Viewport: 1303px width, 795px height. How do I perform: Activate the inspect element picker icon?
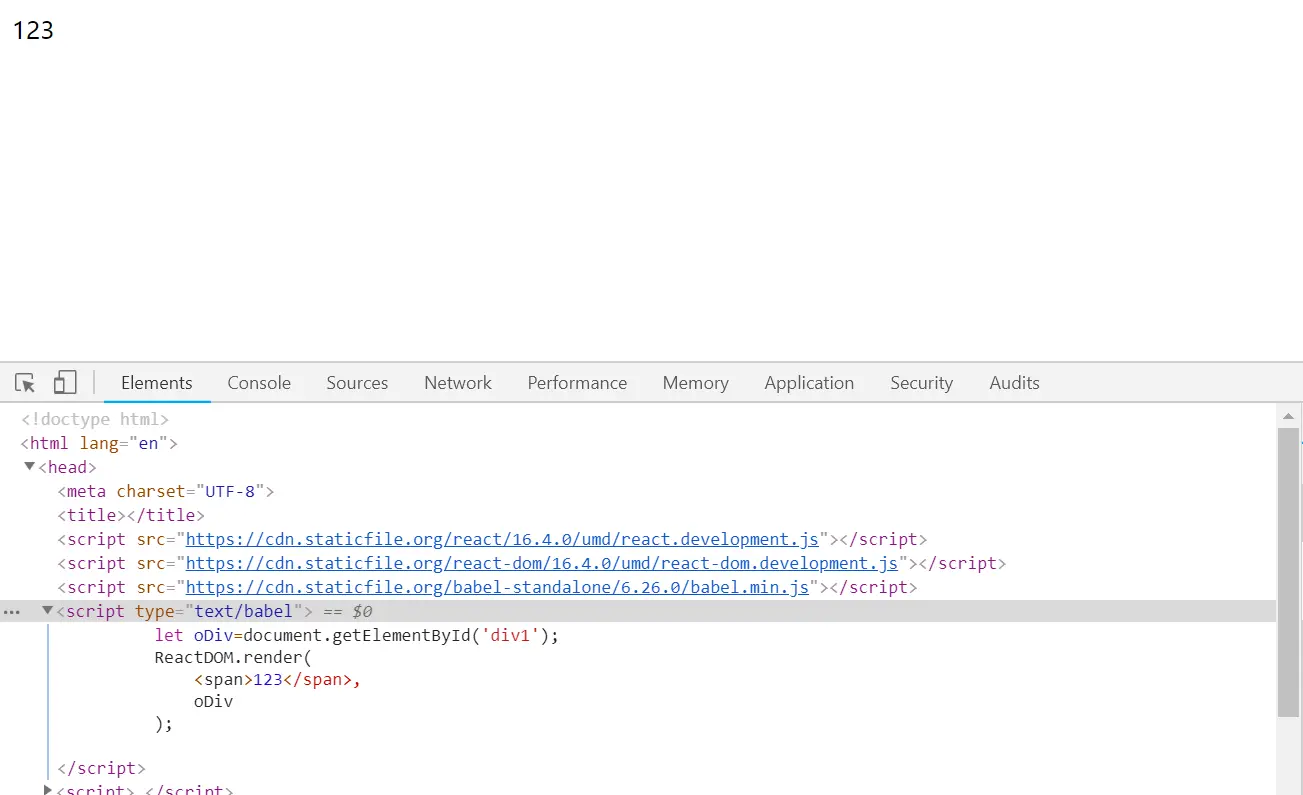pos(25,383)
